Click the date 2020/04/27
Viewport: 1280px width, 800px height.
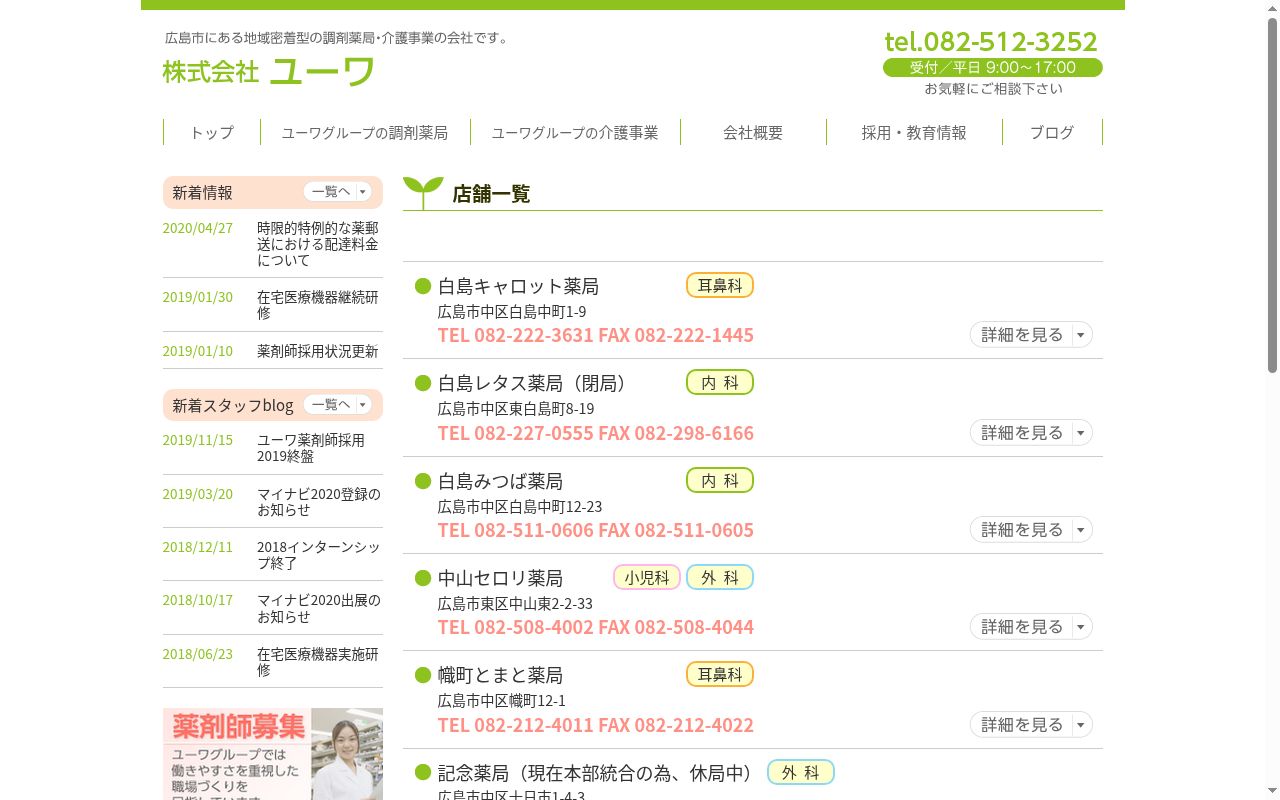point(198,228)
